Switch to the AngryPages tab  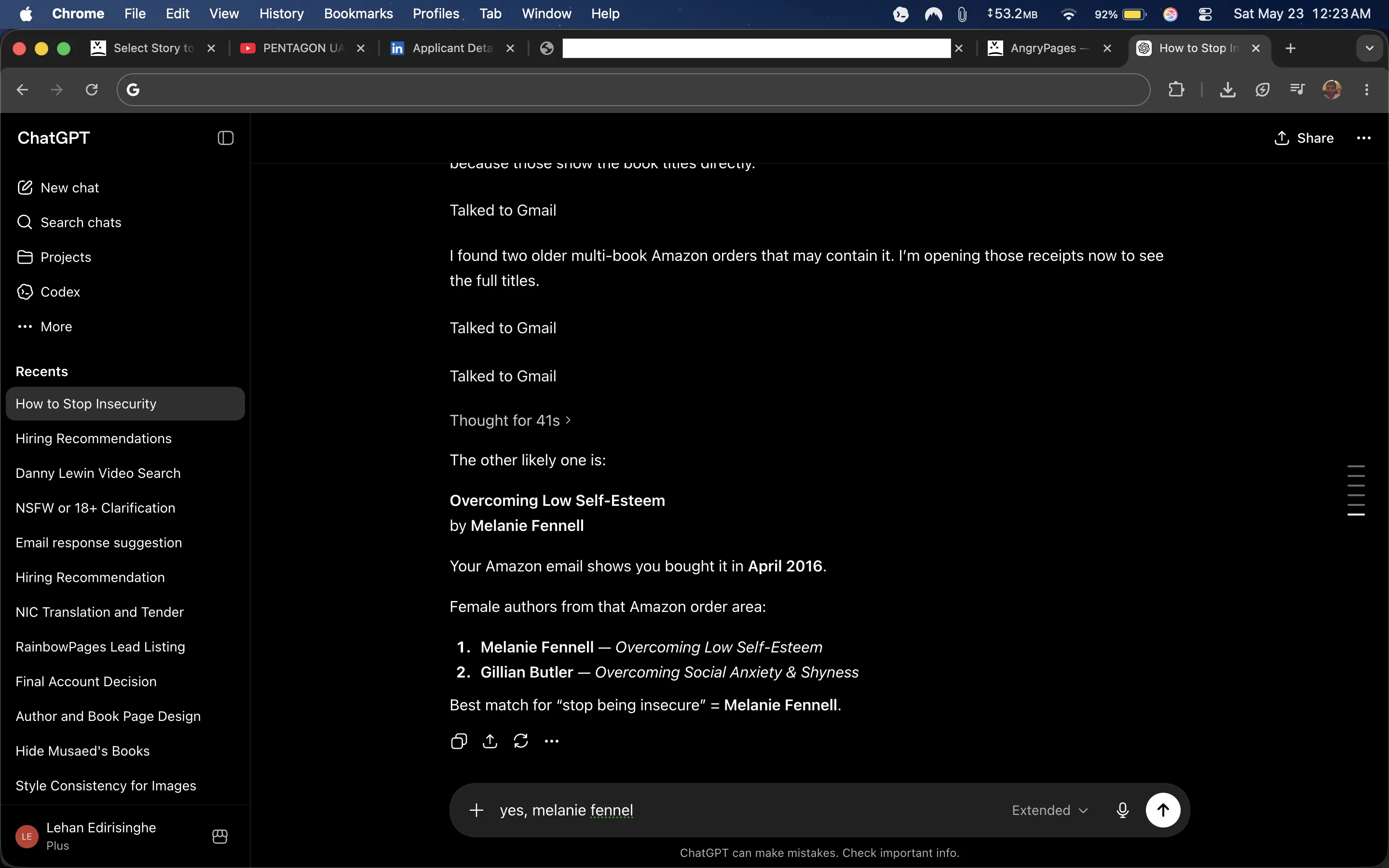click(x=1050, y=48)
